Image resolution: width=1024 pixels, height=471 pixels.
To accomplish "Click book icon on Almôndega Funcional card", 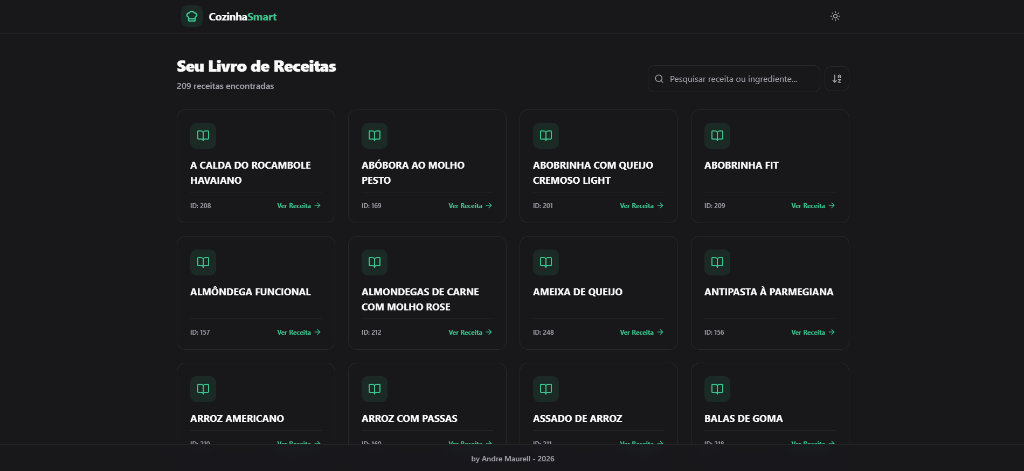I will [203, 262].
